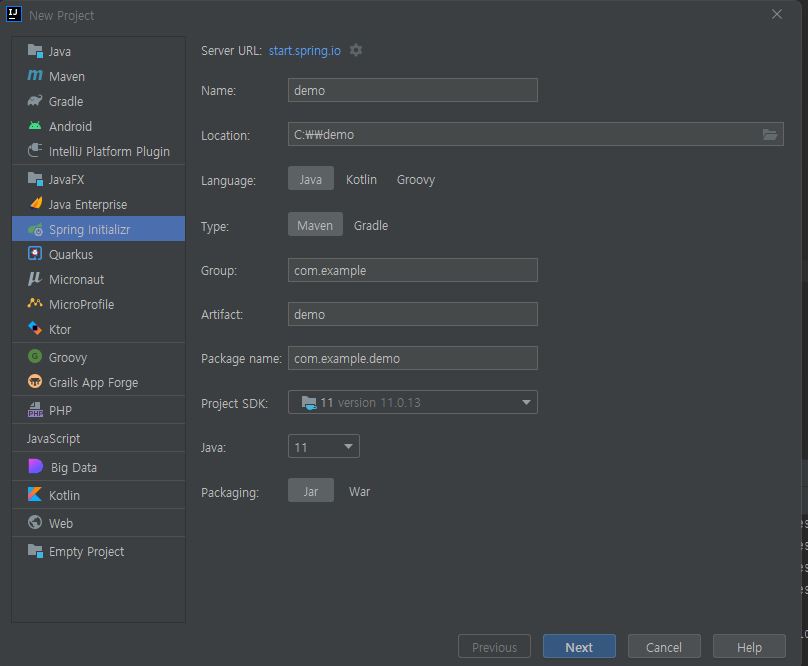
Task: Choose the IntelliJ Platform Plugin icon
Action: coord(35,151)
